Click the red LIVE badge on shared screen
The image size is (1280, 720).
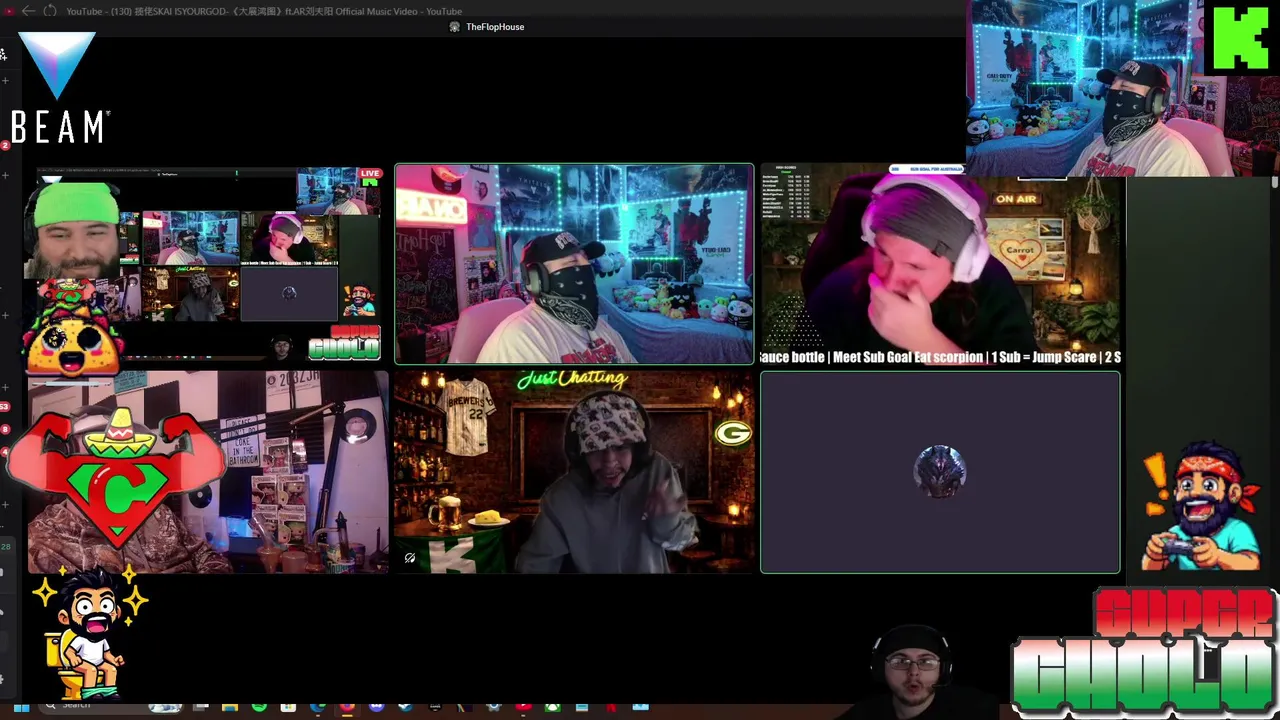coord(370,174)
